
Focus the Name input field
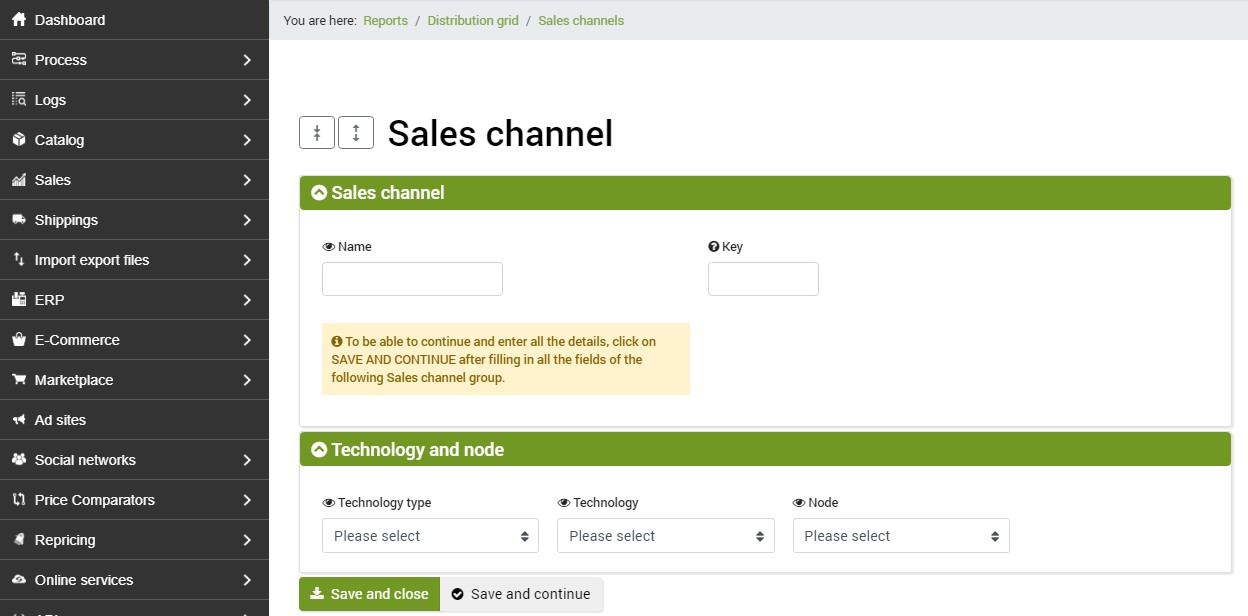412,279
